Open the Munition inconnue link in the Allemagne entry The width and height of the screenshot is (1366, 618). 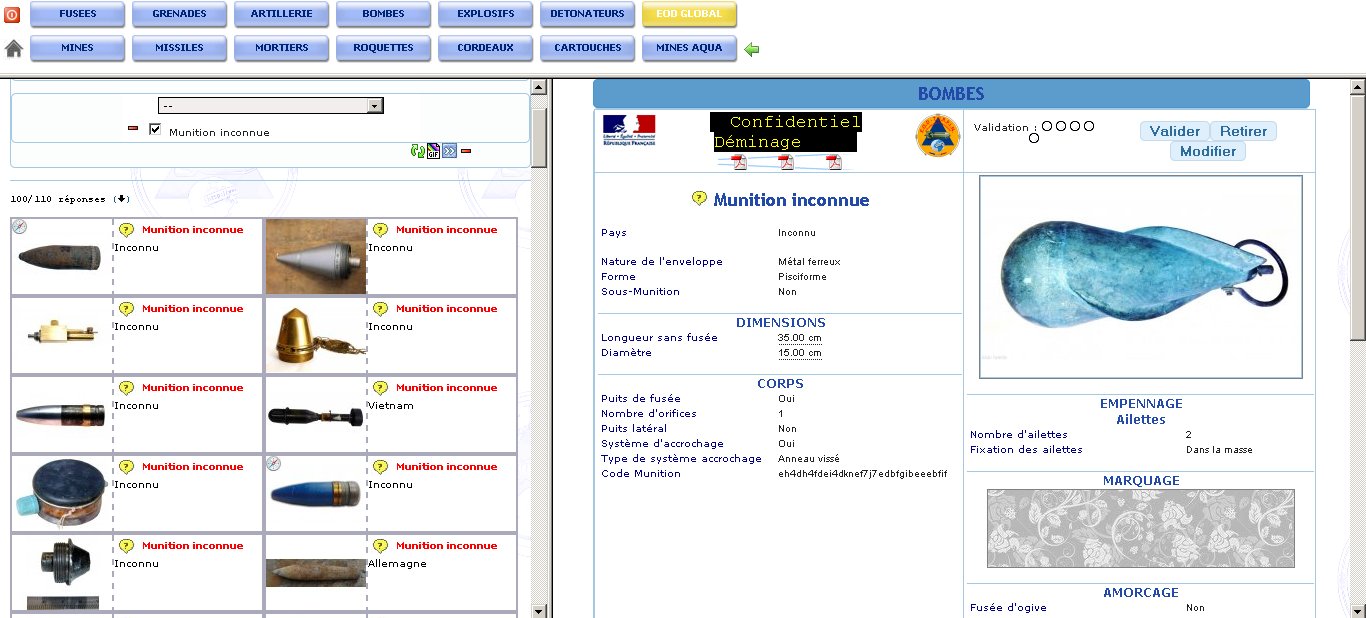446,546
